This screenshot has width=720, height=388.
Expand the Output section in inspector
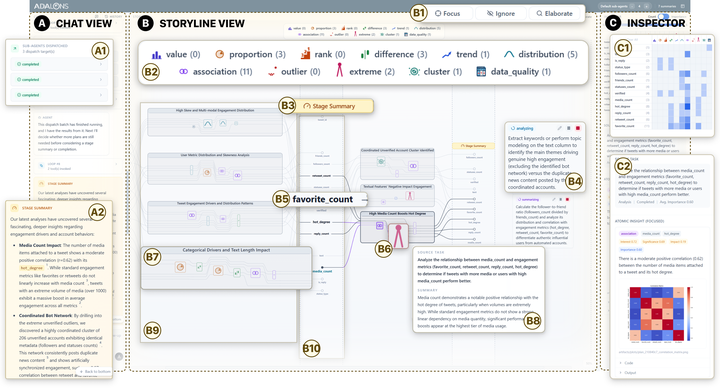(630, 372)
